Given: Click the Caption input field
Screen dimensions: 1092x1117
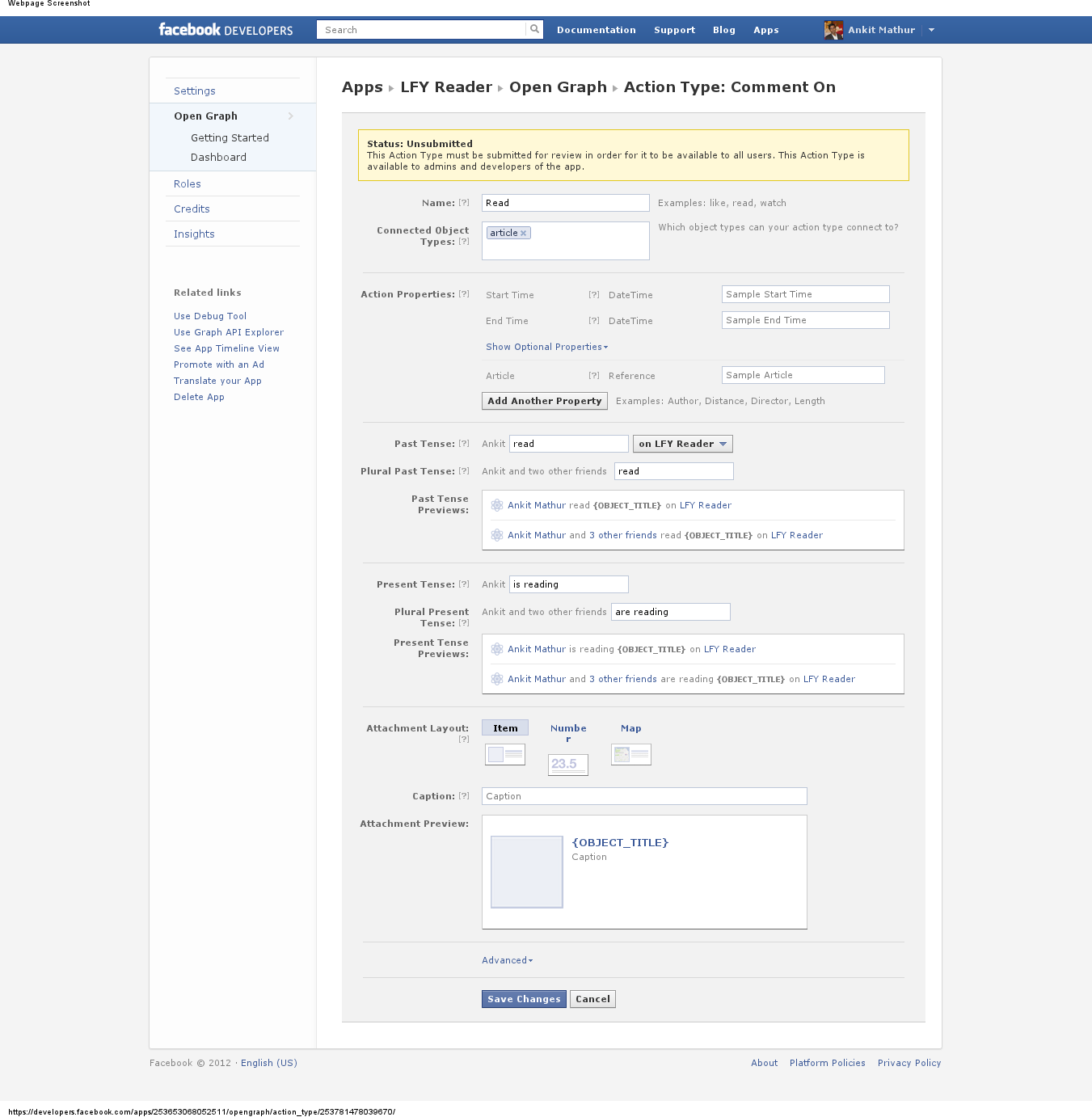Looking at the screenshot, I should click(644, 796).
